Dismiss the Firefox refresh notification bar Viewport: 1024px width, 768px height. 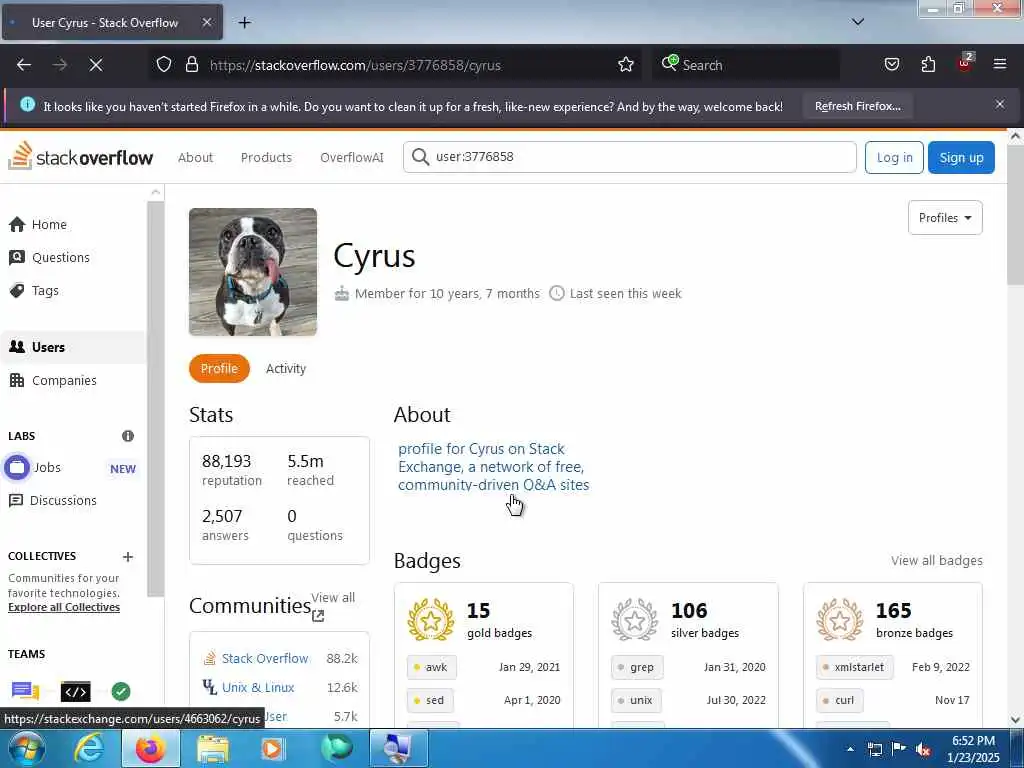tap(1000, 104)
